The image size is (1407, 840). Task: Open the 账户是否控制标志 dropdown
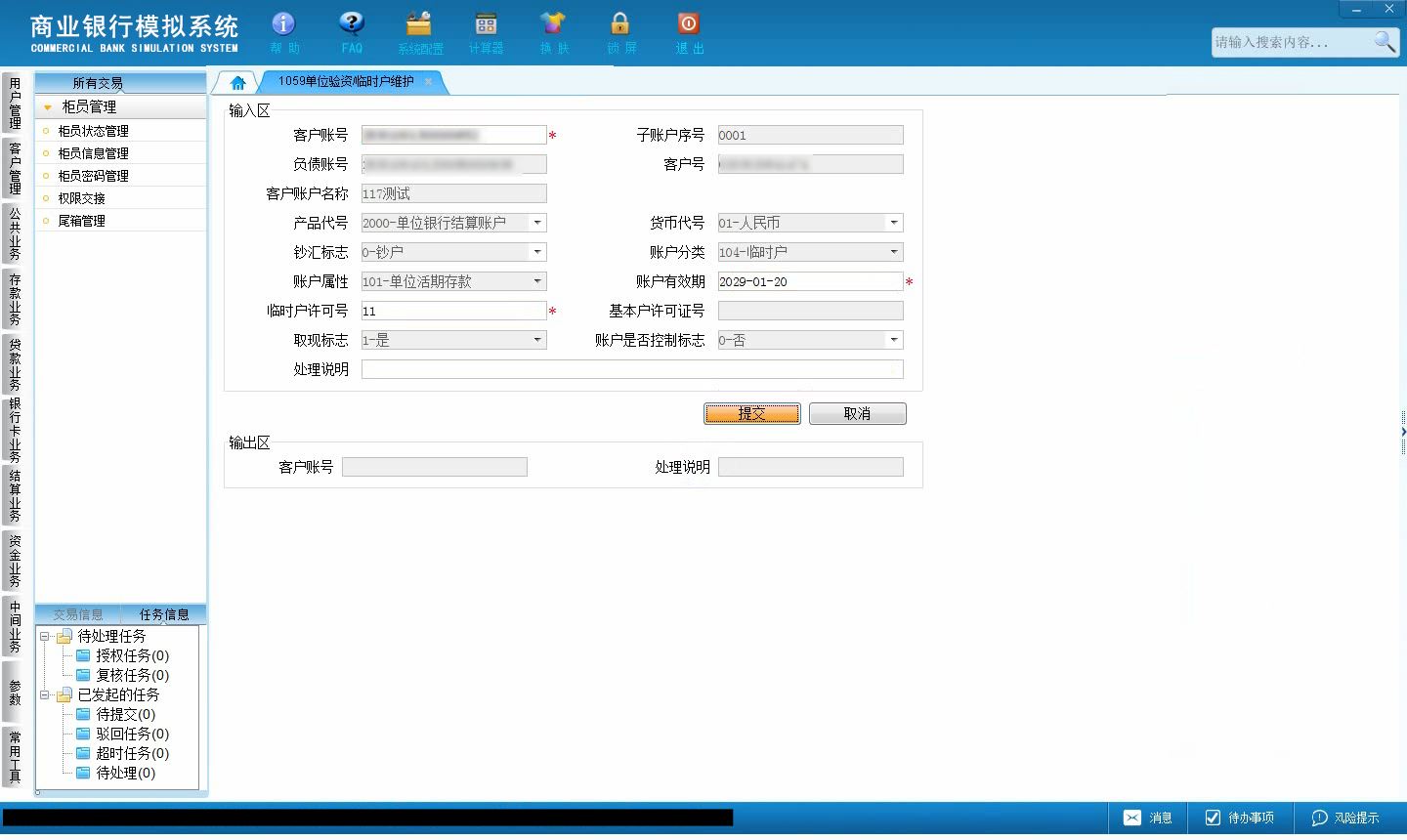894,340
